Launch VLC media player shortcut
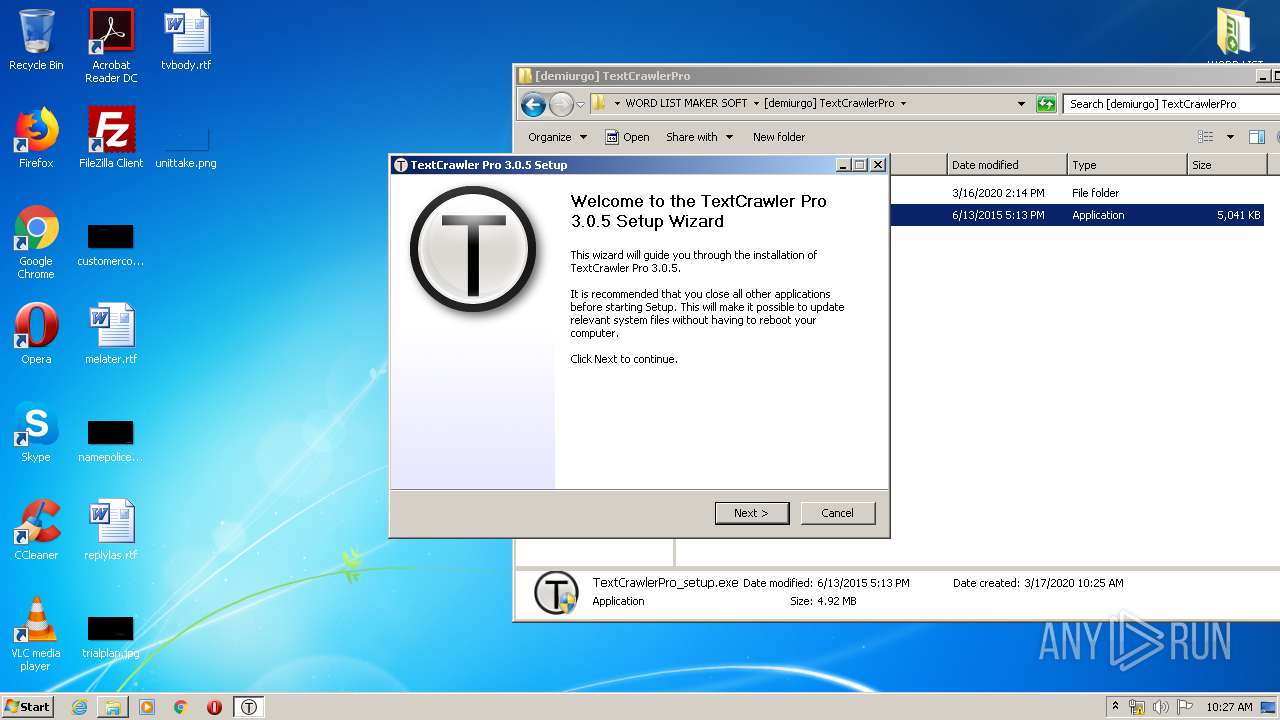1280x720 pixels. 36,634
